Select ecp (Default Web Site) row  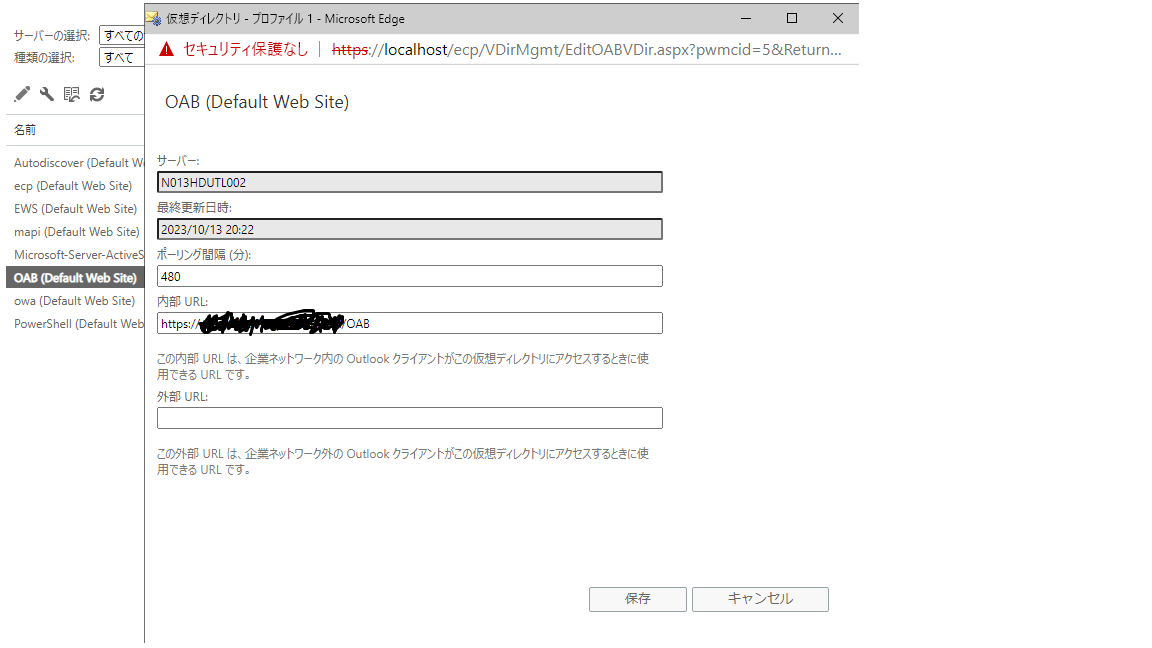(76, 186)
